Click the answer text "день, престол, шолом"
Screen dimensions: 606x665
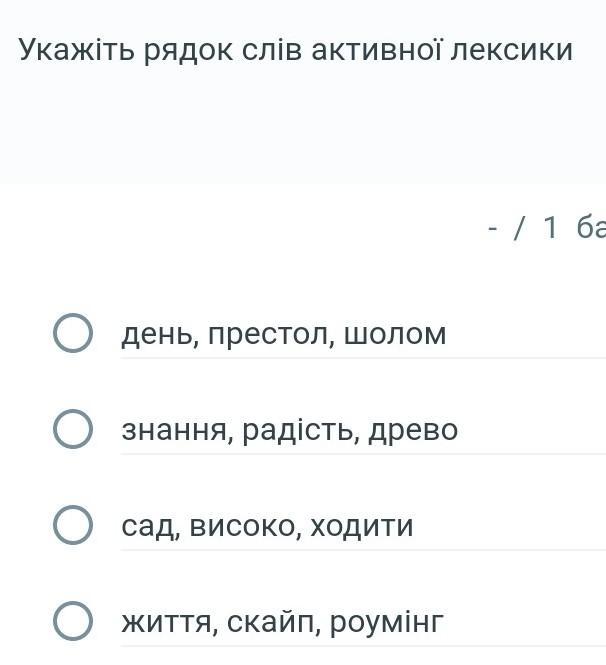[284, 335]
